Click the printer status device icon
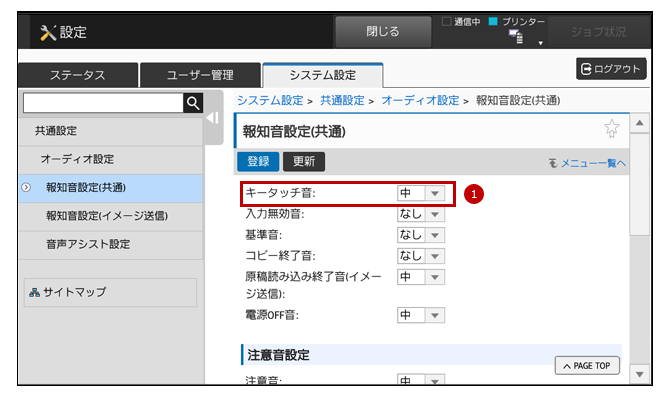Screen dimensions: 670x396 pos(516,37)
